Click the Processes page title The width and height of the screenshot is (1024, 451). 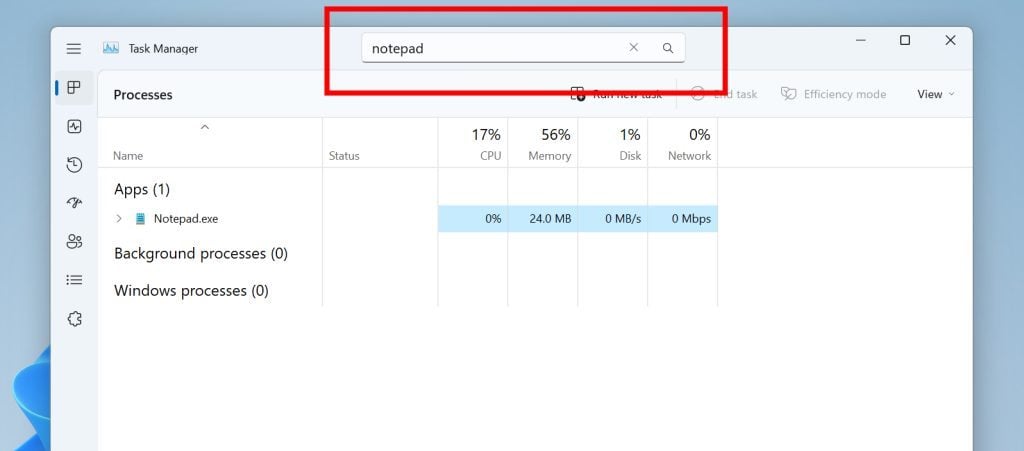pos(143,95)
